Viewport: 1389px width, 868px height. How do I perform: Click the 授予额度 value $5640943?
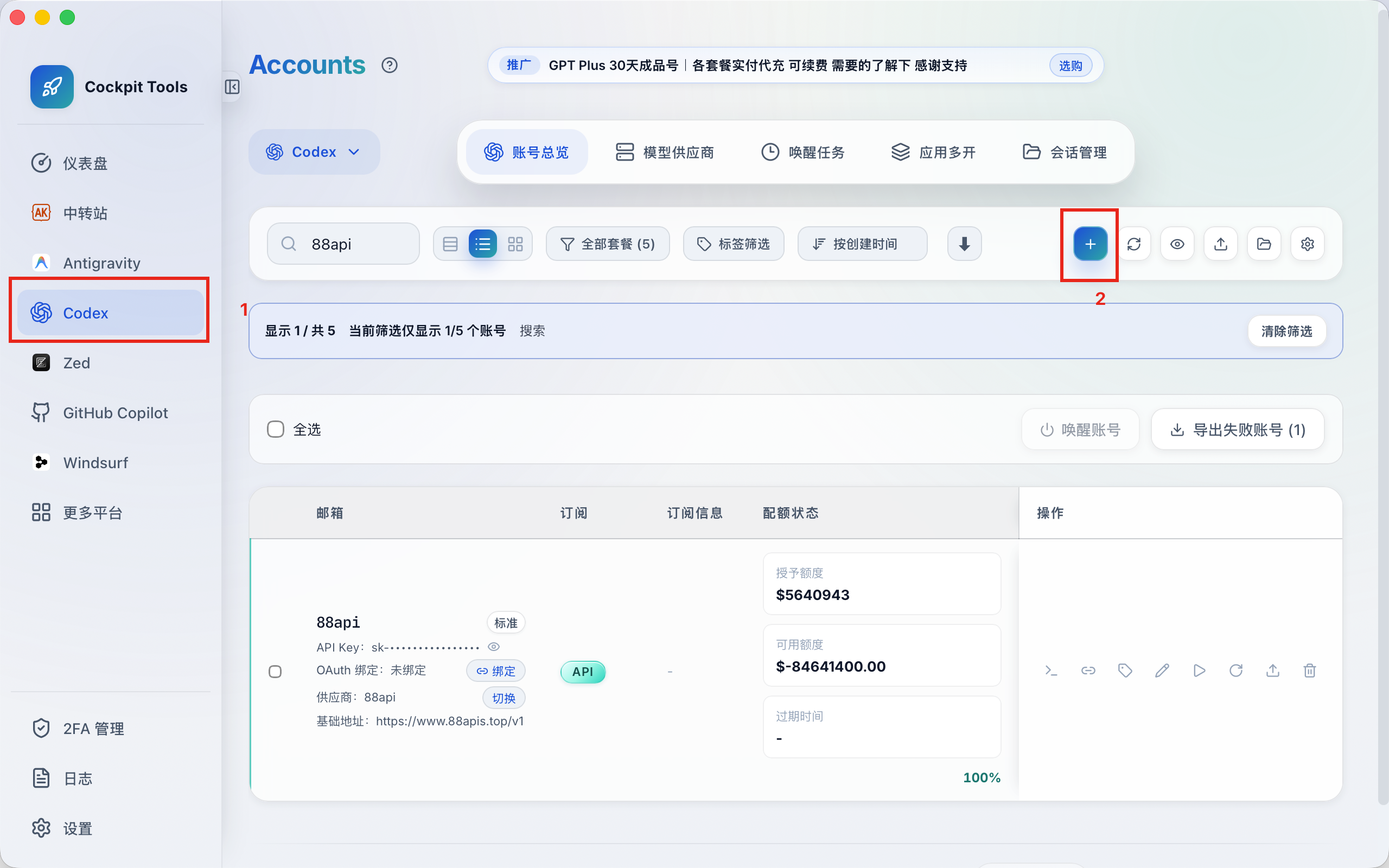click(813, 595)
